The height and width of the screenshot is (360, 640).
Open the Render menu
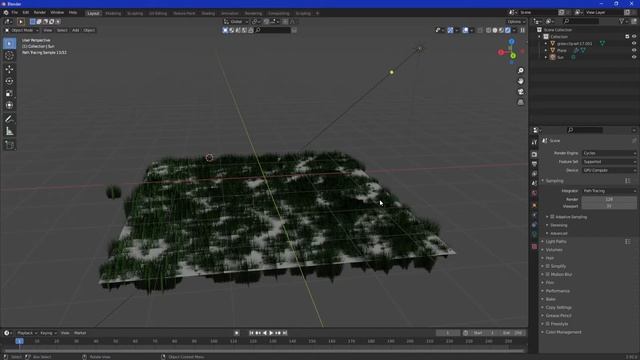point(40,13)
